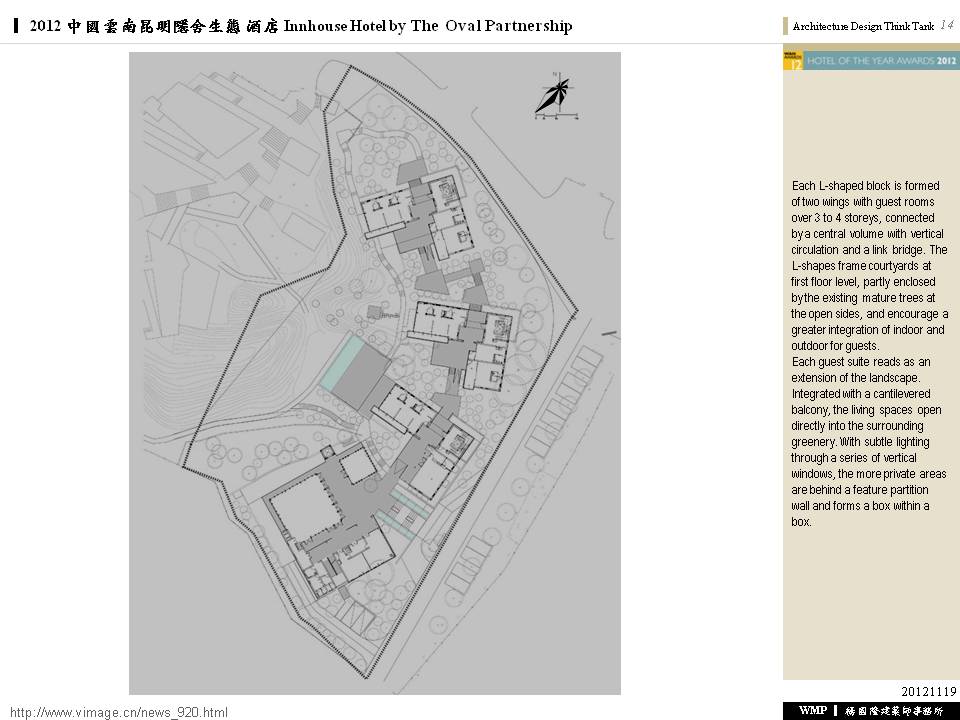Click the black bar before the slide title

tap(17, 26)
